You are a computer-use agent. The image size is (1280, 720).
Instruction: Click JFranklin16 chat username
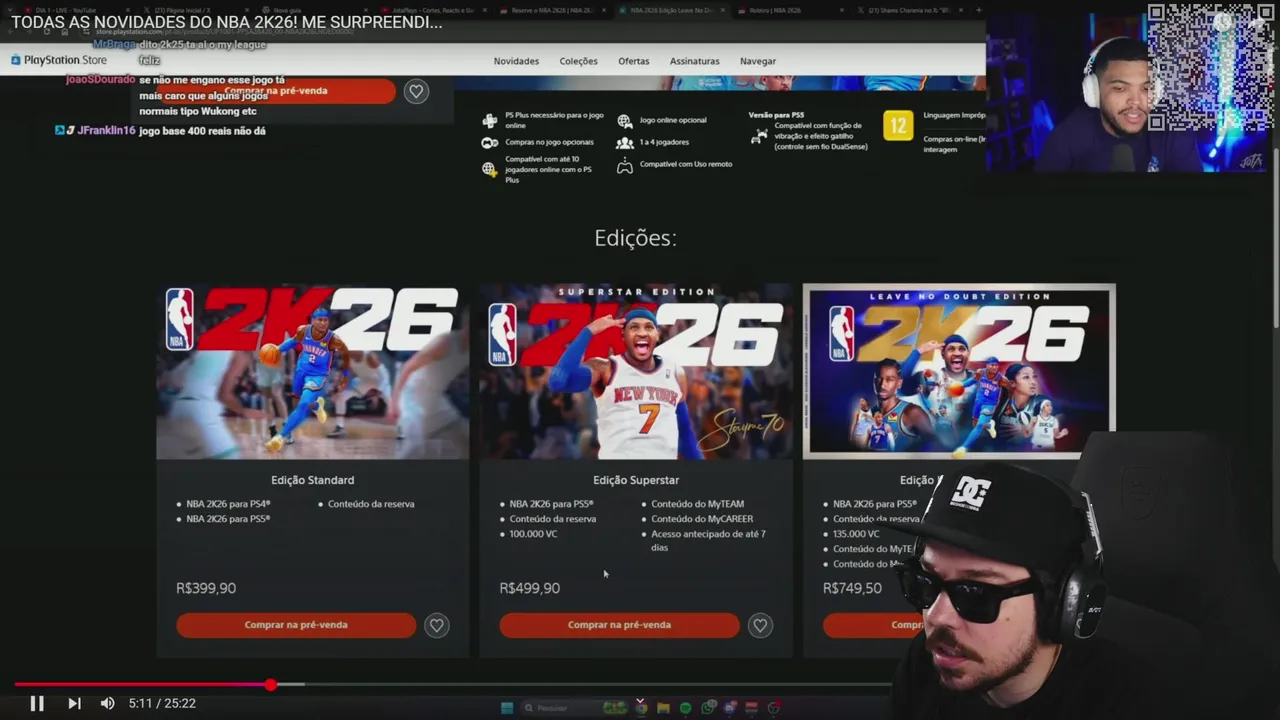106,131
